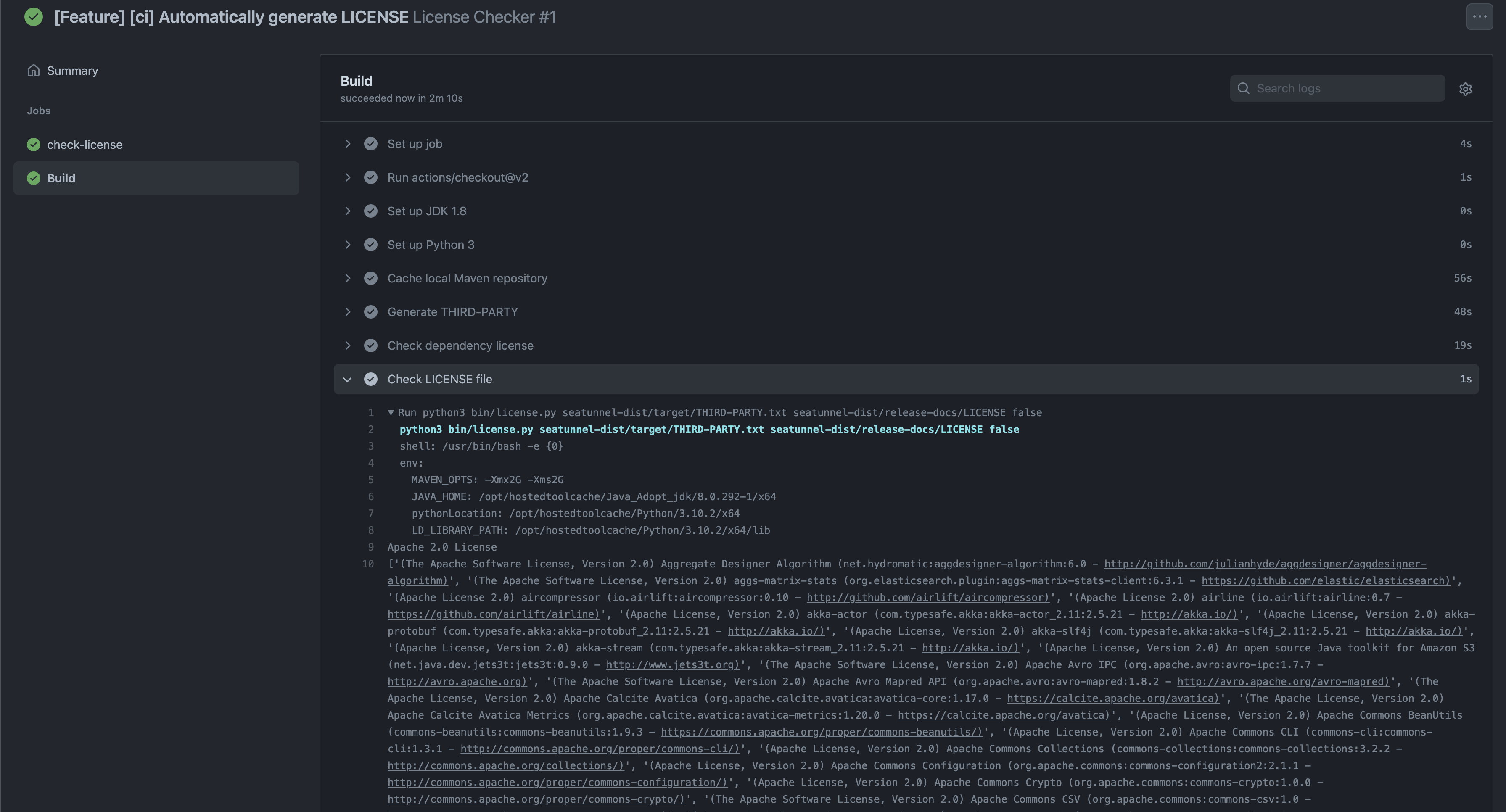Click success check icon on Generate THIRD-PARTY
This screenshot has width=1506, height=812.
(371, 312)
